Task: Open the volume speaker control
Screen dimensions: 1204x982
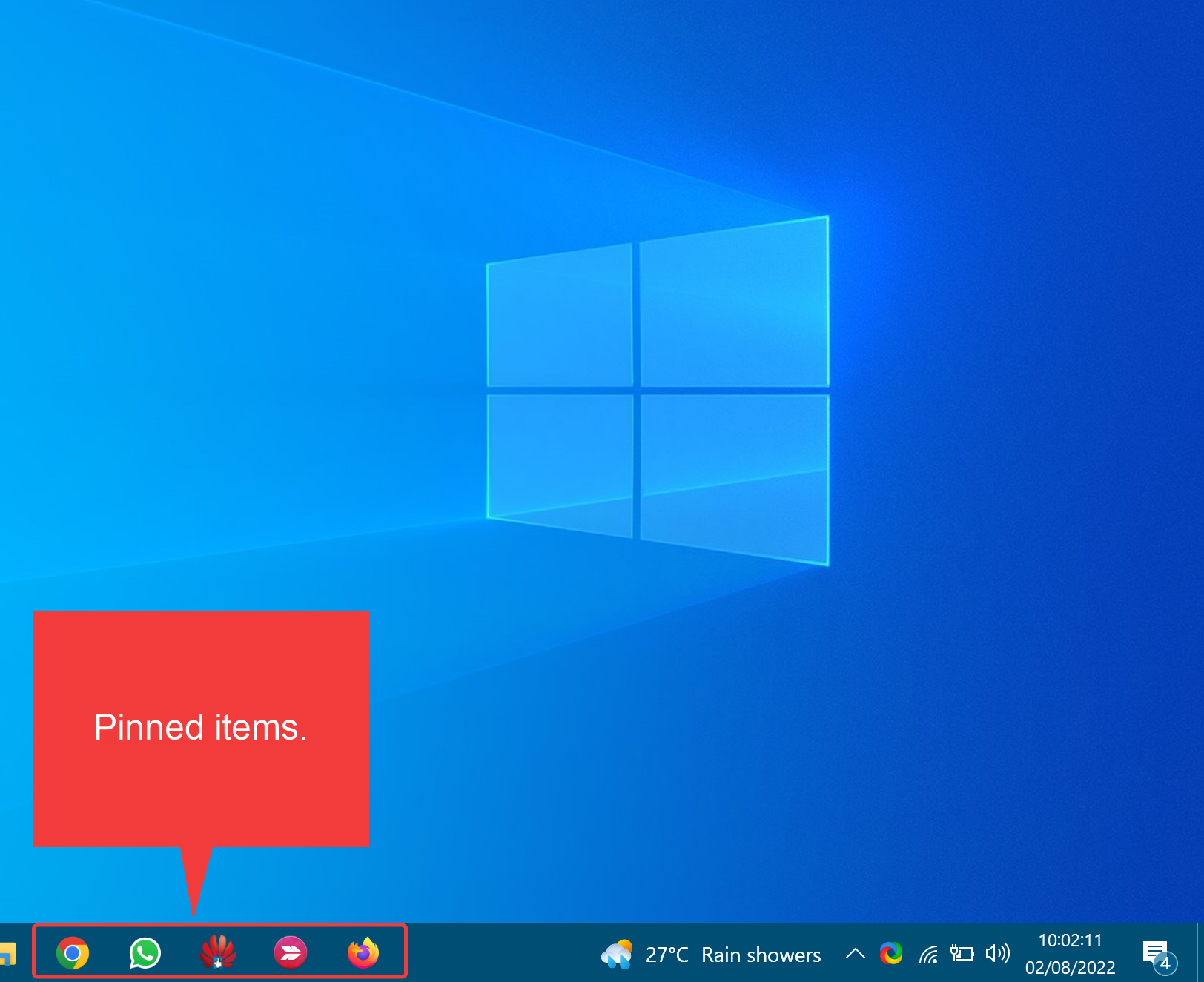Action: click(997, 954)
